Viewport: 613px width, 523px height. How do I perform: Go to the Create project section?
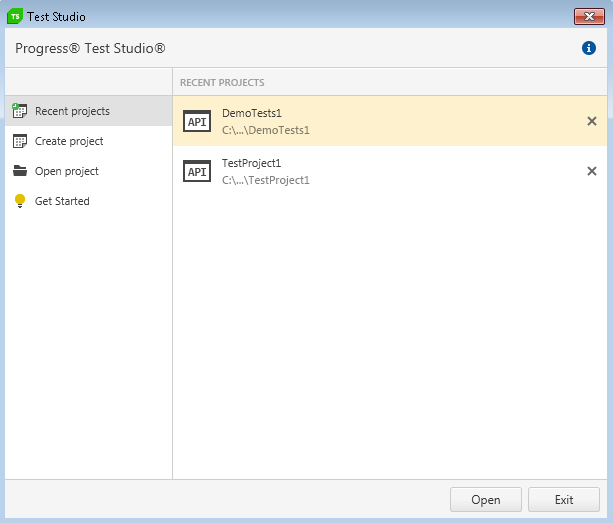(x=89, y=141)
